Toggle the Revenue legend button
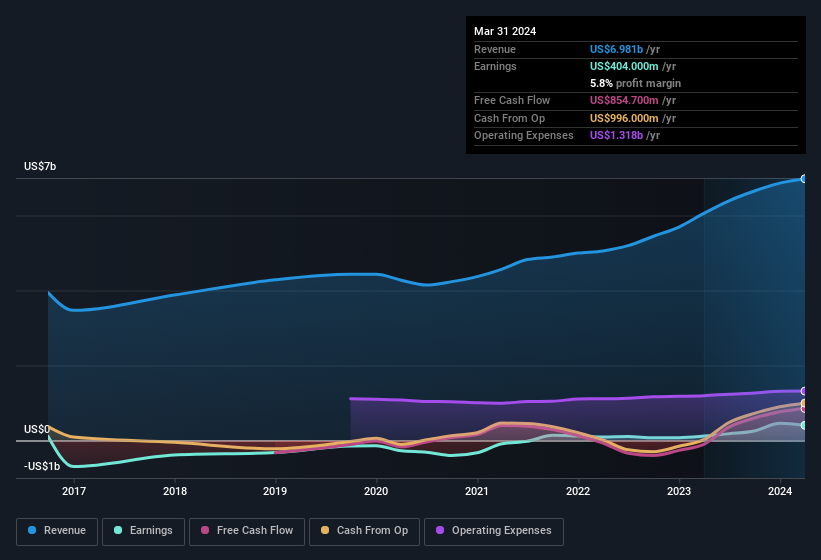Viewport: 821px width, 560px height. [x=57, y=531]
